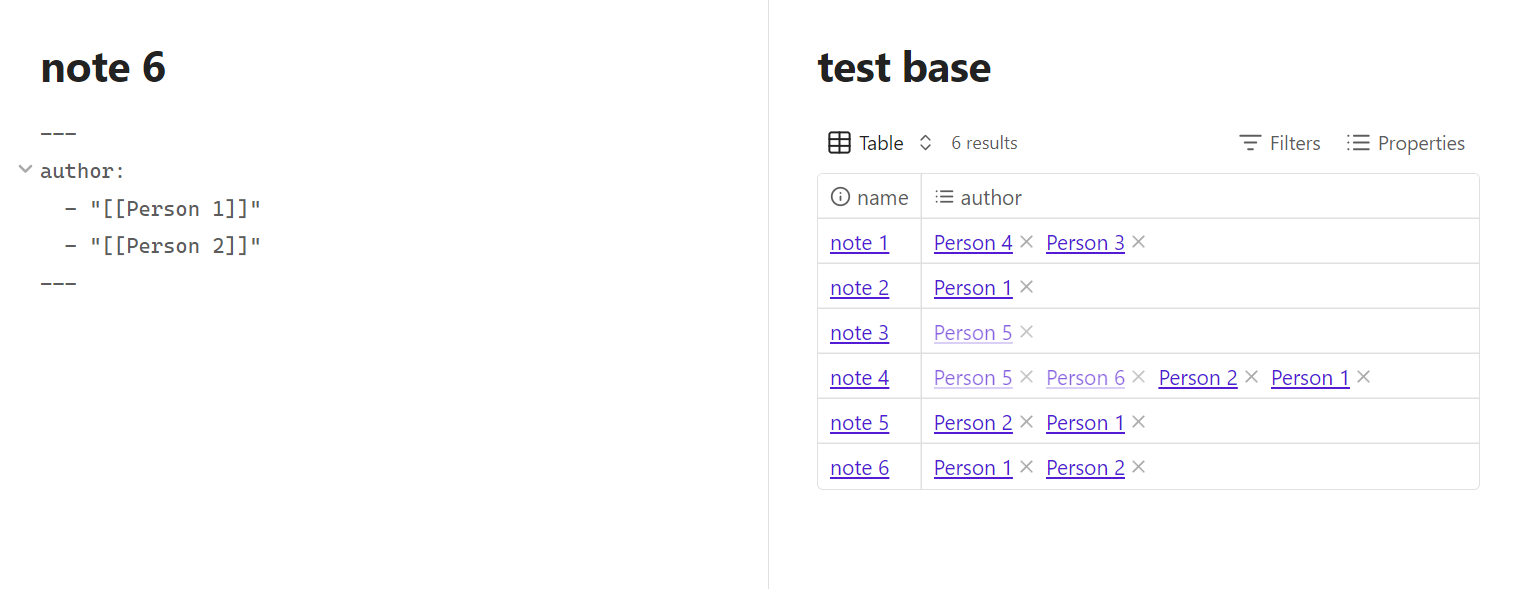Screen dimensions: 1522x589
Task: Open the Properties list icon
Action: pyautogui.click(x=1358, y=143)
